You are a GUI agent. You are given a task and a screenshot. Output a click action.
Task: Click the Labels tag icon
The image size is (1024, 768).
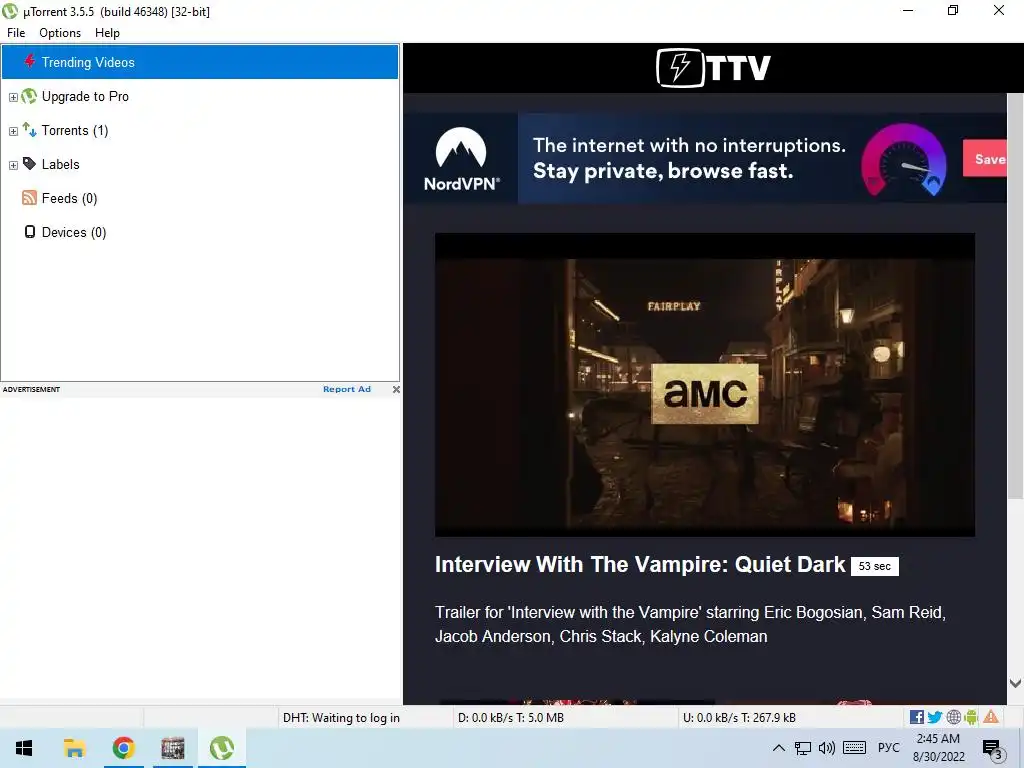click(29, 163)
